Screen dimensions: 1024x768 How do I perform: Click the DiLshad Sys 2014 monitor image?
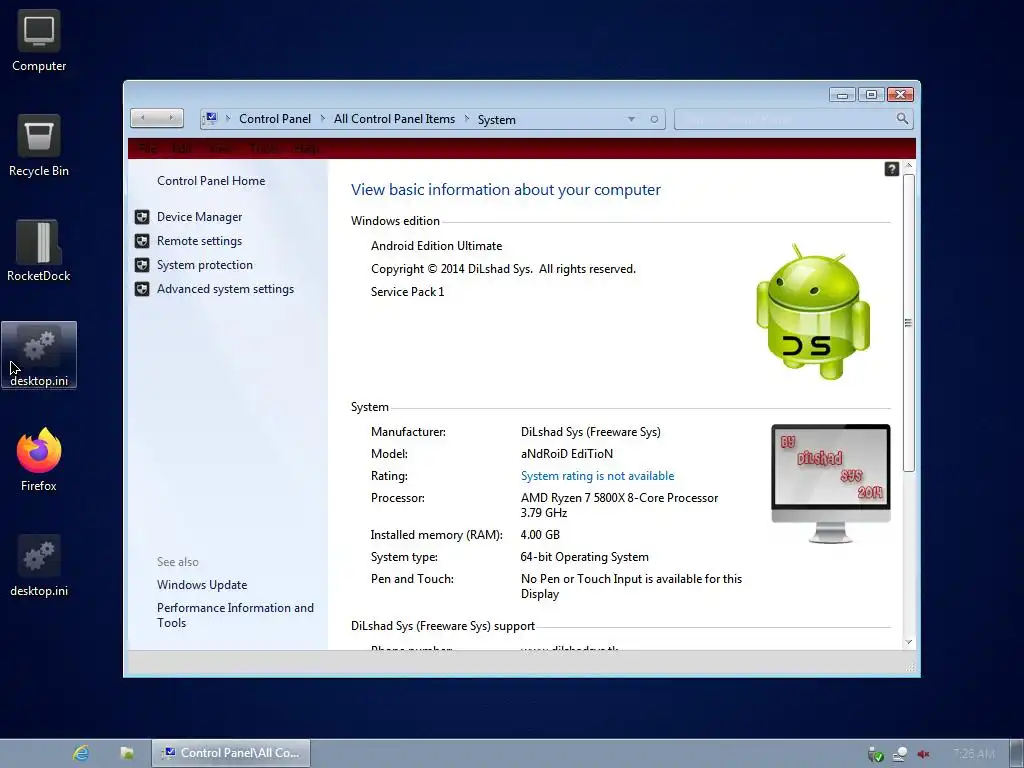(x=831, y=484)
